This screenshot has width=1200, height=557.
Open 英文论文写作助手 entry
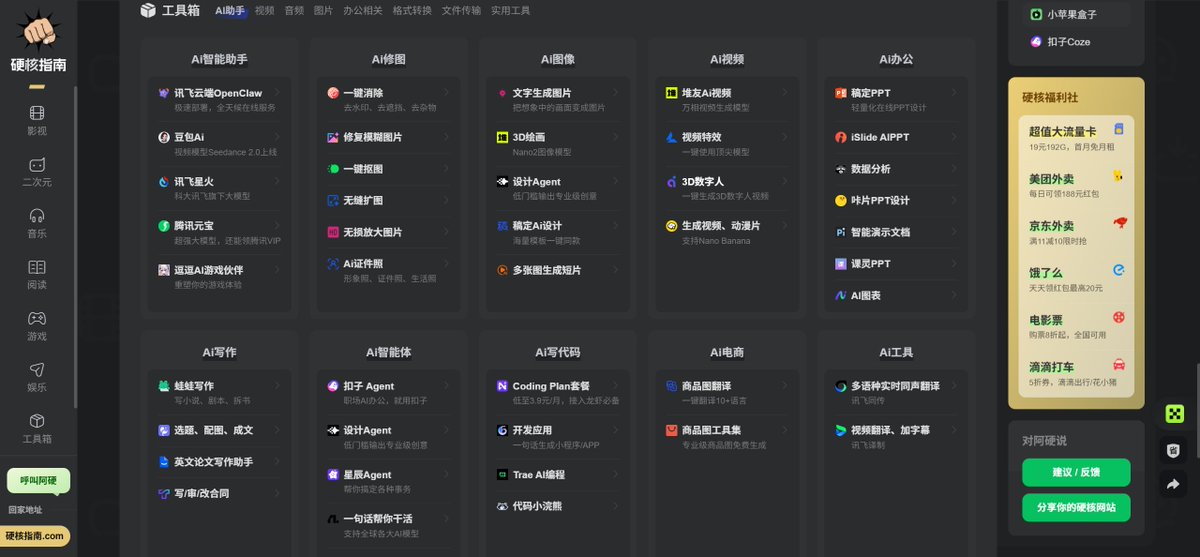[220, 462]
